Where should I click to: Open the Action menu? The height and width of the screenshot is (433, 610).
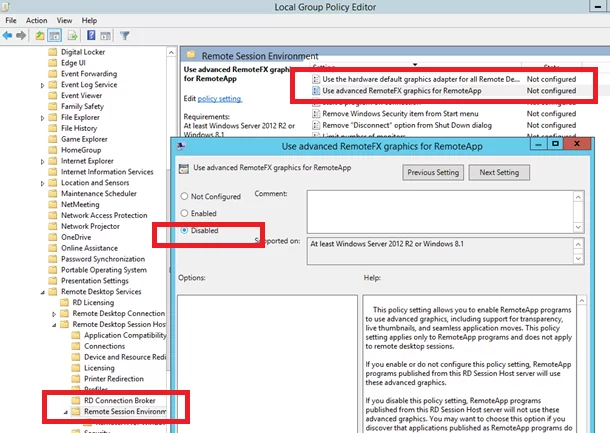tap(37, 21)
